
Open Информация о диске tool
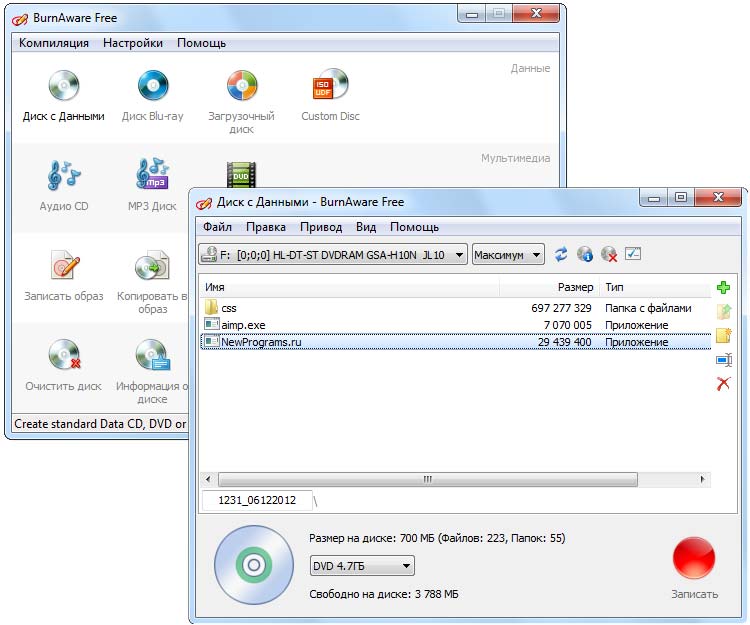(x=152, y=372)
